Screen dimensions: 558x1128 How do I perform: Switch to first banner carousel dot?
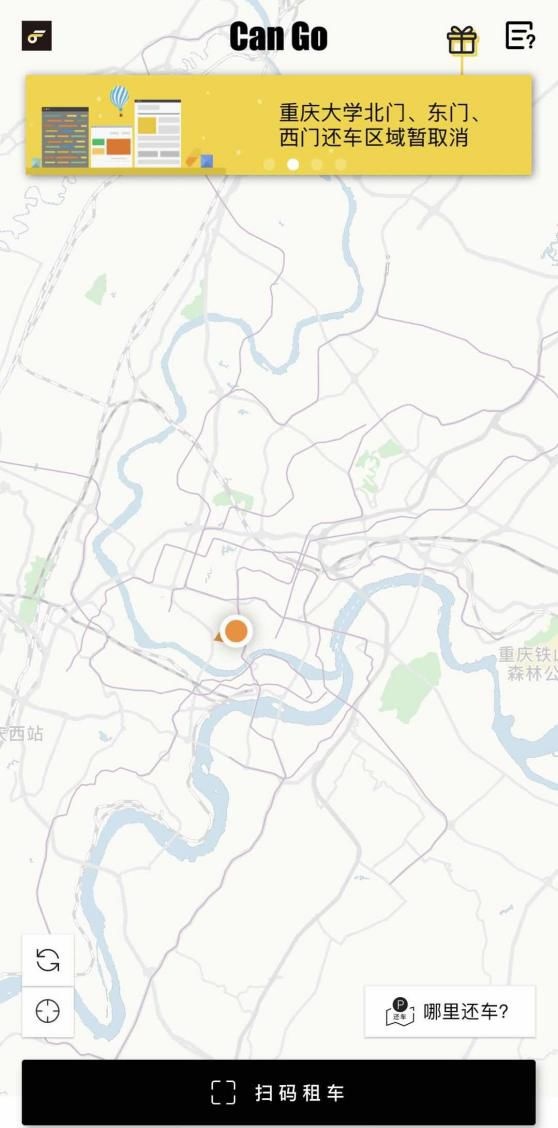pyautogui.click(x=269, y=164)
